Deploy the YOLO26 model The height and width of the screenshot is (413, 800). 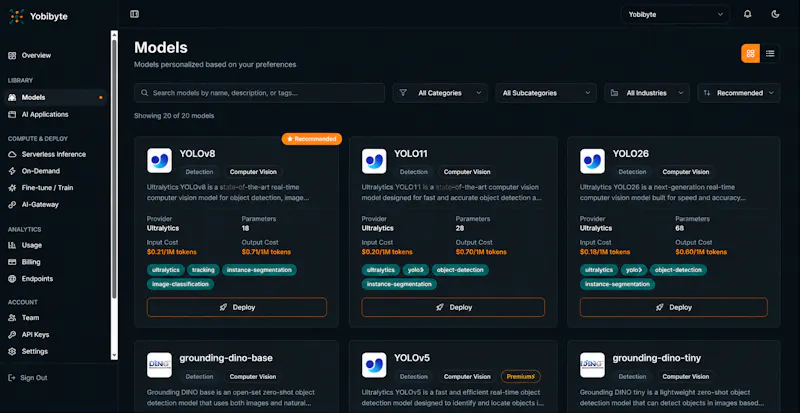[673, 307]
